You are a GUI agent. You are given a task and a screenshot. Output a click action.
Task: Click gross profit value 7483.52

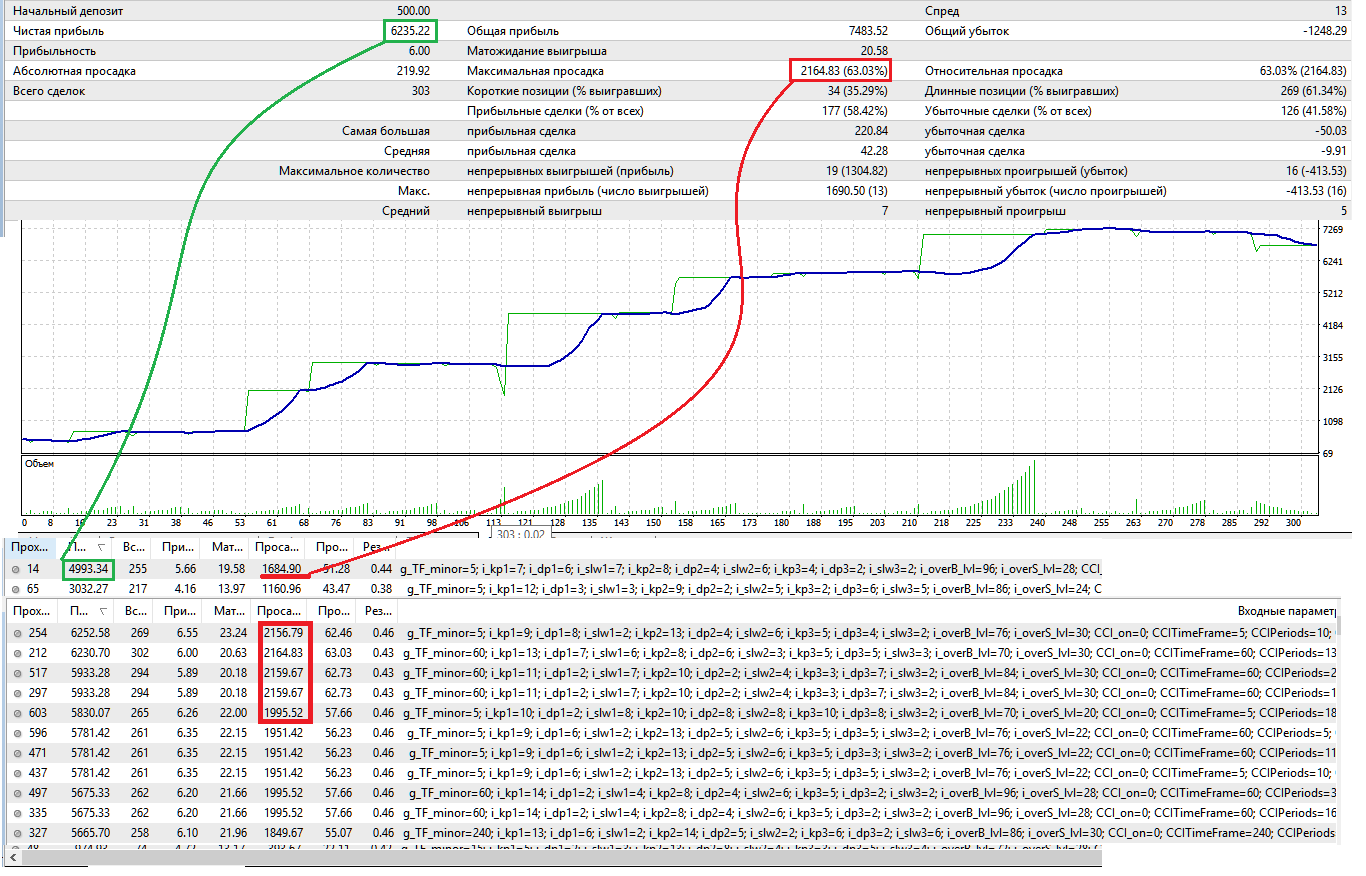coord(867,31)
